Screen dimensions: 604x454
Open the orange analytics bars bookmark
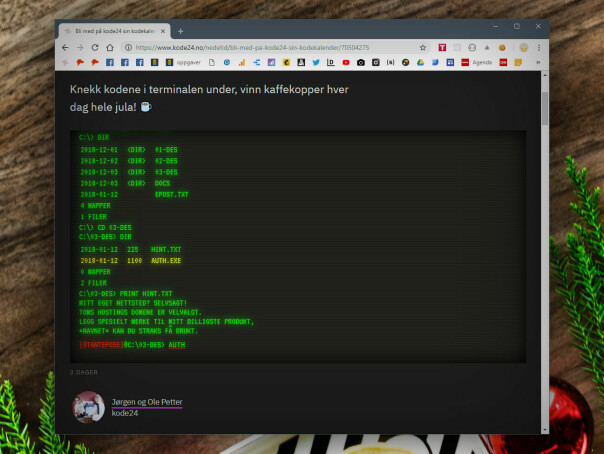(242, 62)
